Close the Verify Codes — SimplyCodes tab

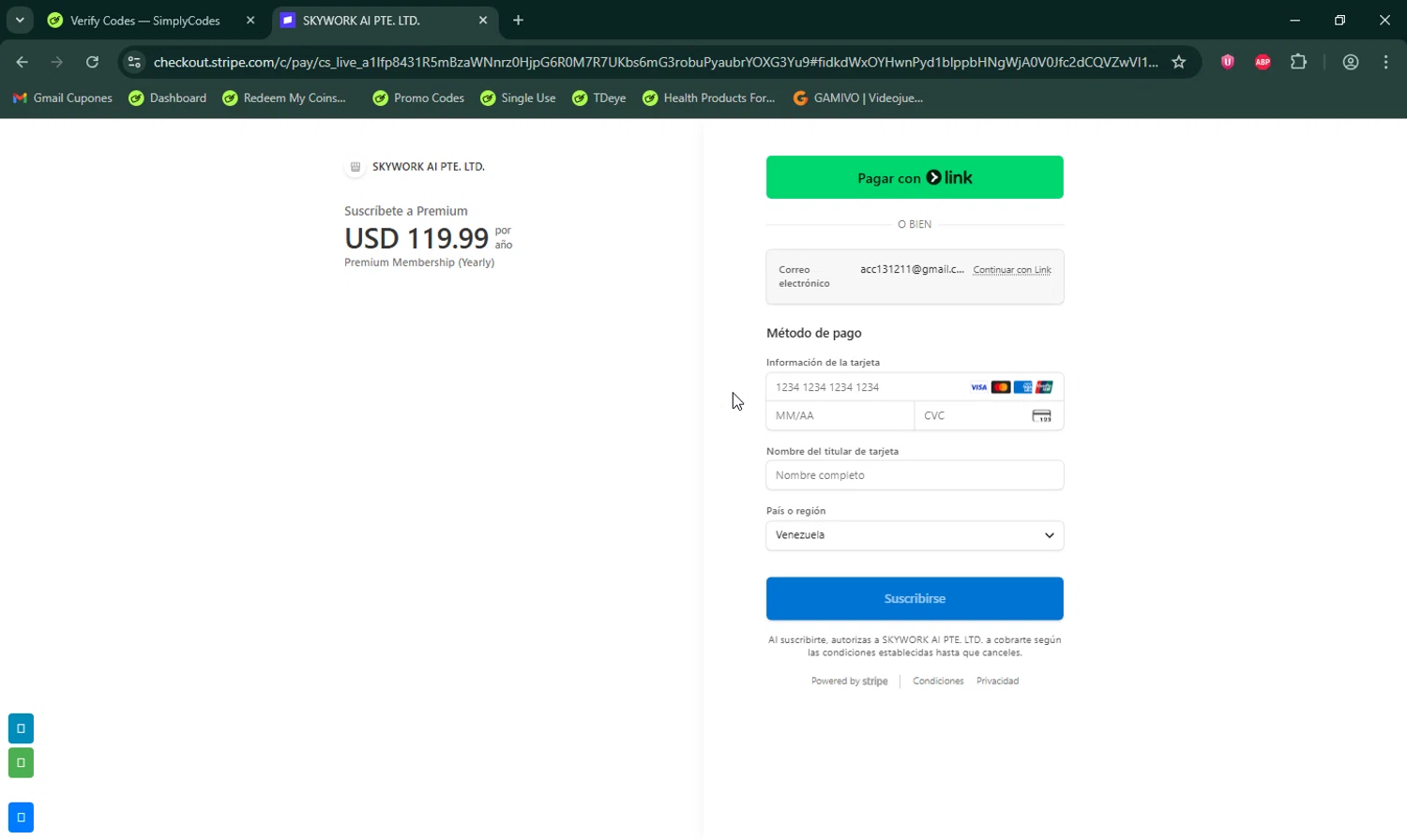point(250,21)
